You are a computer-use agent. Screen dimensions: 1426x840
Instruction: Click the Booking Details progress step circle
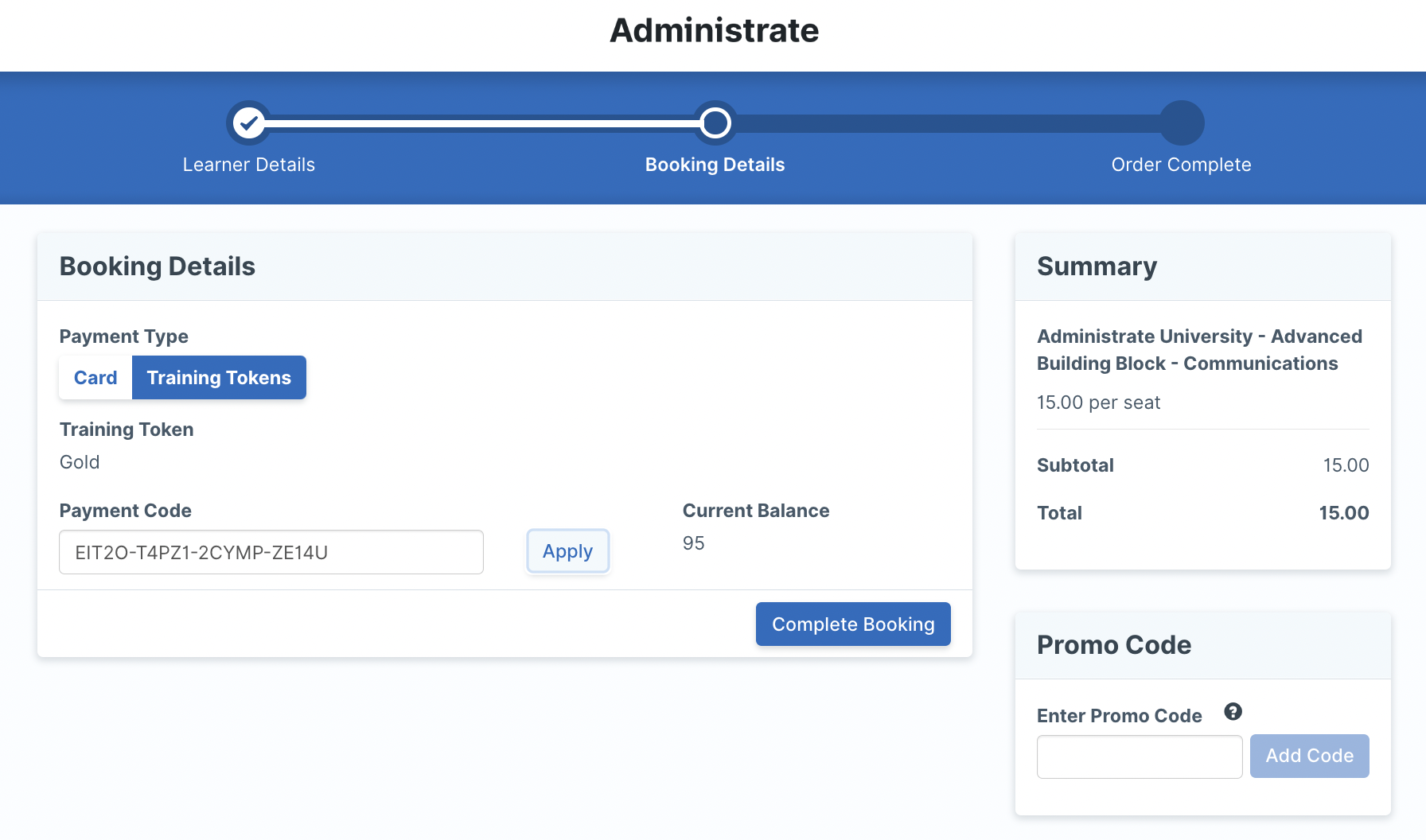coord(715,122)
